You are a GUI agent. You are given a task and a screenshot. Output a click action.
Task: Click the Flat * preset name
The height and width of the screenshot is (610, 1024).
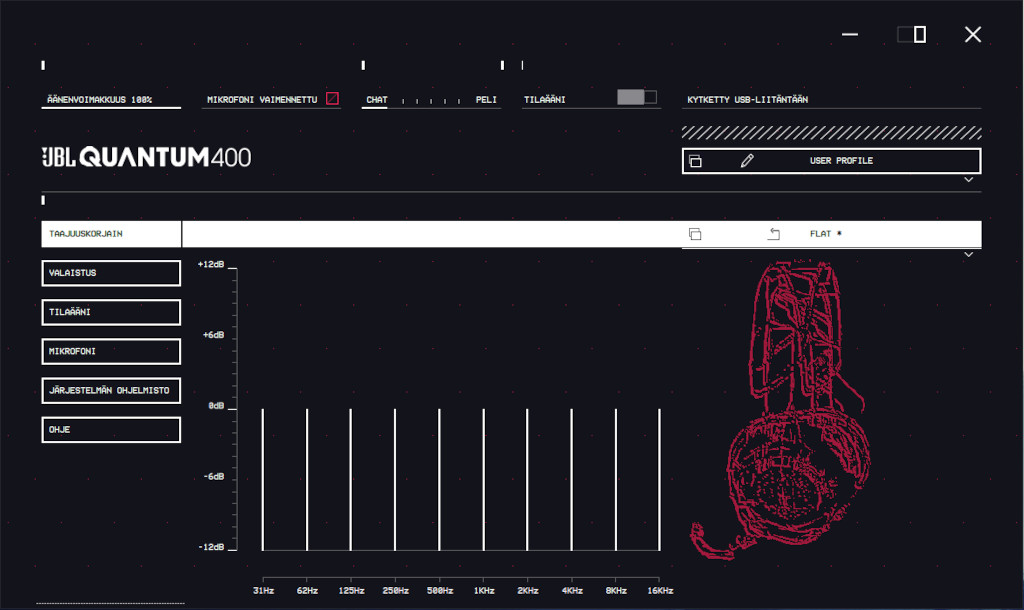point(825,234)
